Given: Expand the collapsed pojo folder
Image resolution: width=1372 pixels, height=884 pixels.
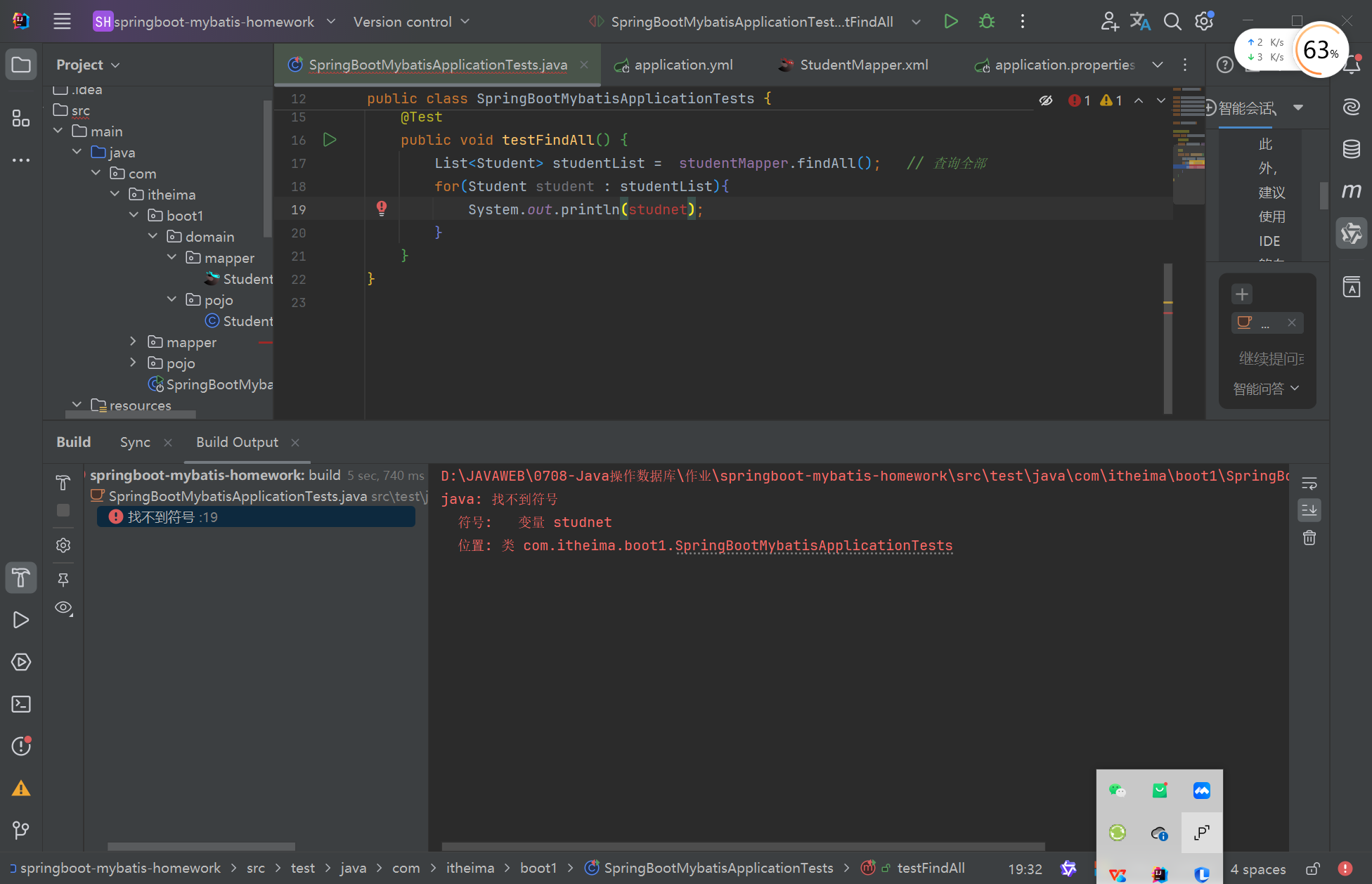Looking at the screenshot, I should [x=134, y=363].
